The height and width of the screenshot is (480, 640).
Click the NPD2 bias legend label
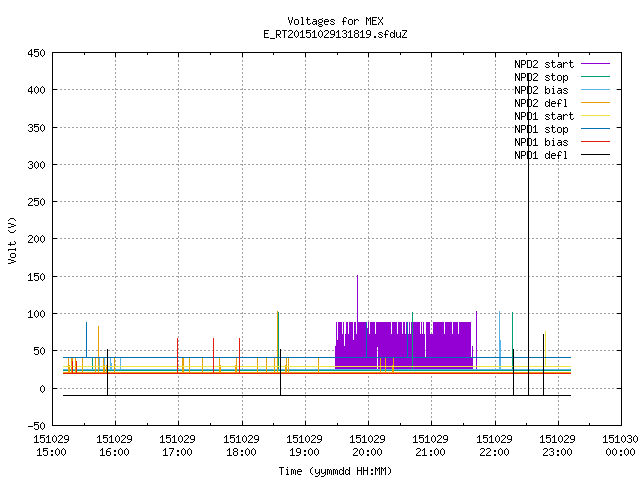click(541, 90)
